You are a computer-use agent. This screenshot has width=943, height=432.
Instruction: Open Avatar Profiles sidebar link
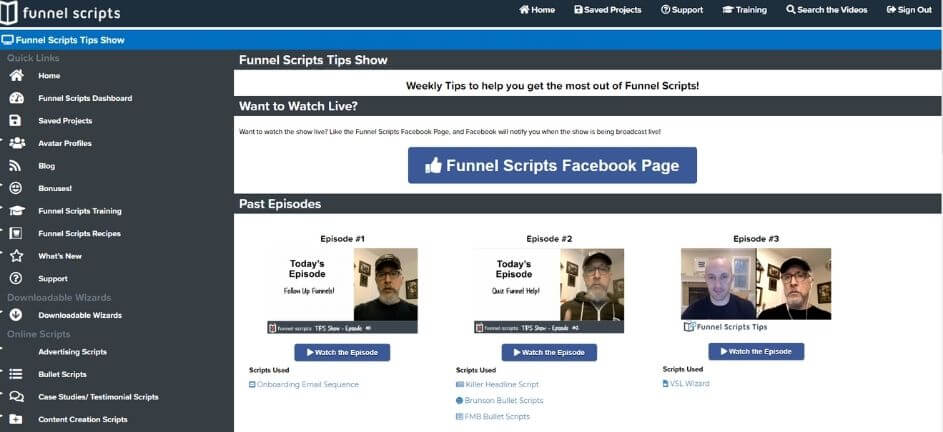[65, 143]
